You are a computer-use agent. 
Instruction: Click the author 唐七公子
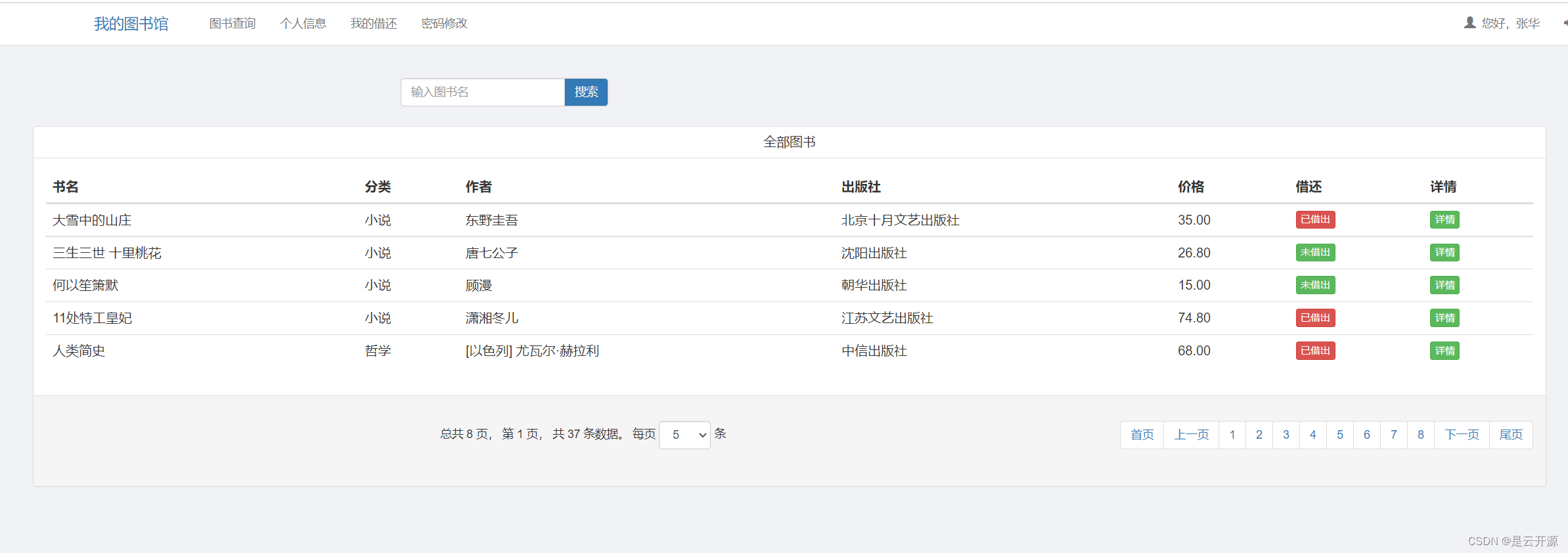point(492,253)
